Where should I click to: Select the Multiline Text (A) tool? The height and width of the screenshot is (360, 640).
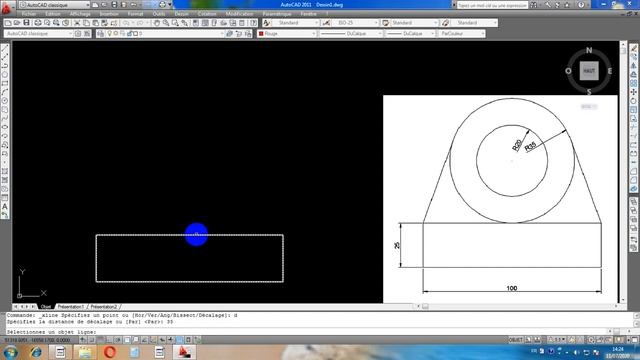pyautogui.click(x=5, y=207)
